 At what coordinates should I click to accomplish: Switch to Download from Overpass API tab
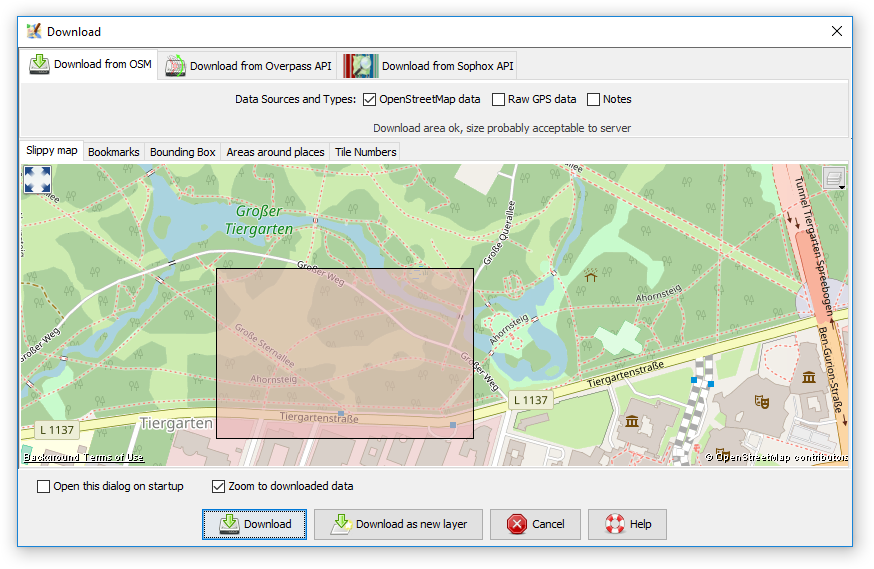248,66
